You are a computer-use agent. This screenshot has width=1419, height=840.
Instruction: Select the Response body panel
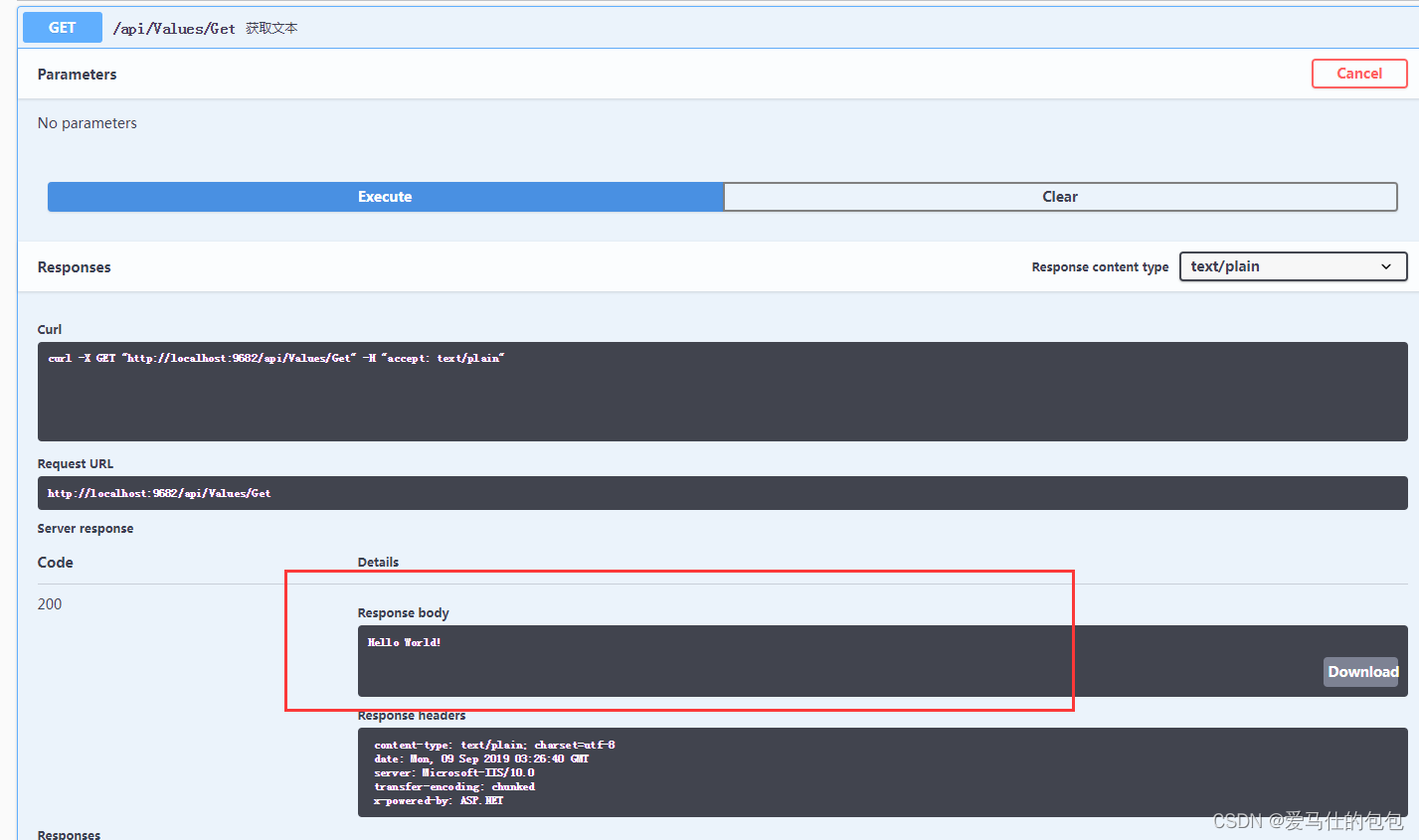[696, 661]
